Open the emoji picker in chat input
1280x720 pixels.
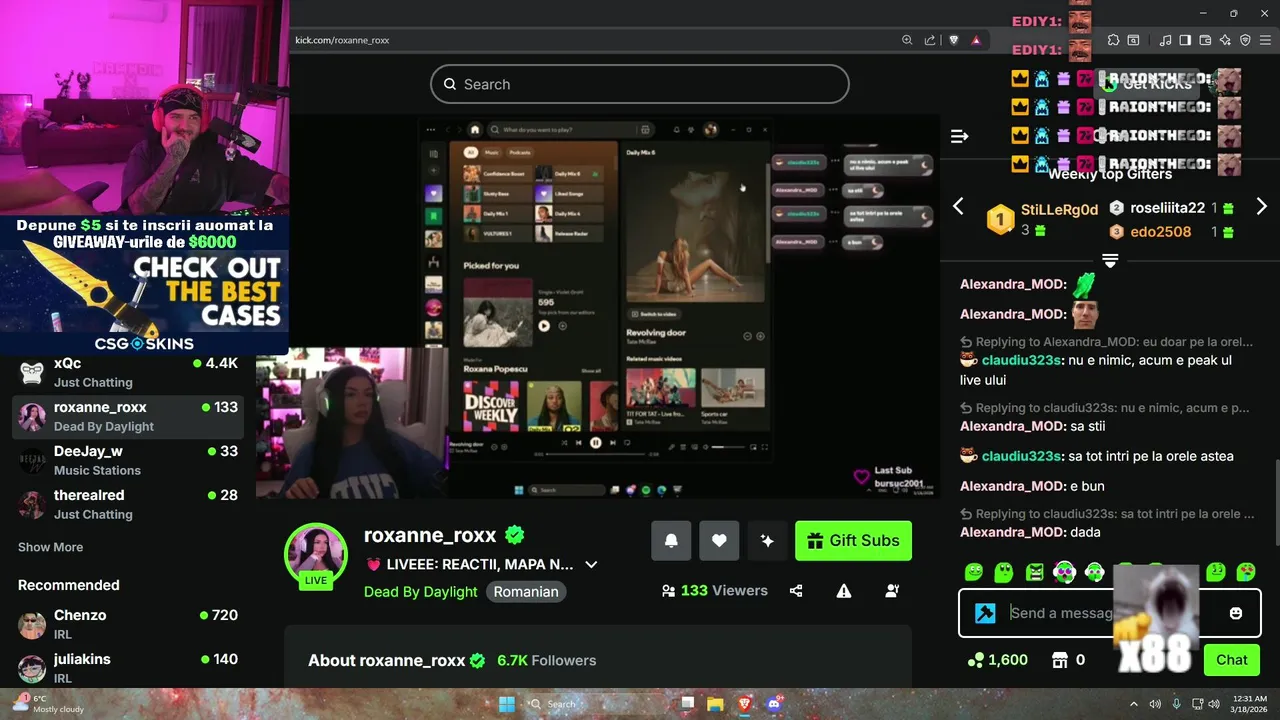point(1236,613)
